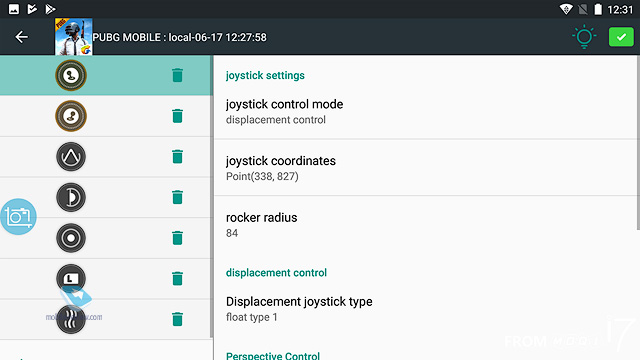Tap the image notification icon

pyautogui.click(x=14, y=9)
